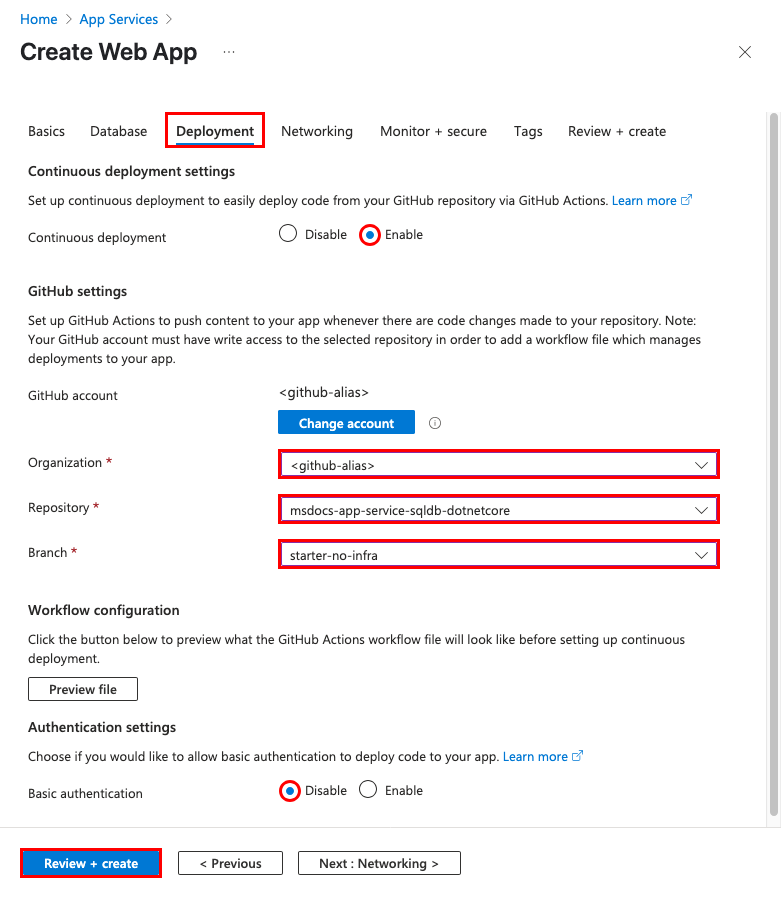Click the Learn more link under Authentication settings

(x=535, y=756)
